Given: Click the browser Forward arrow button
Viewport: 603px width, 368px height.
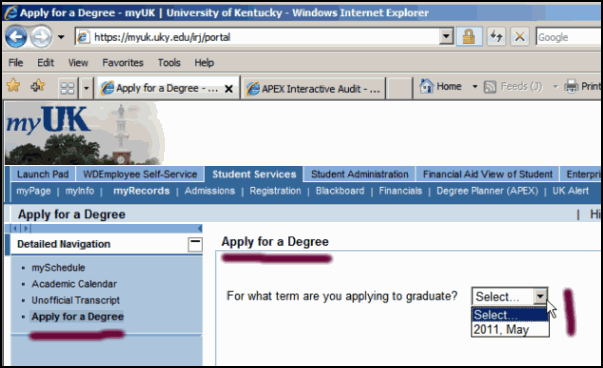Looking at the screenshot, I should point(42,37).
